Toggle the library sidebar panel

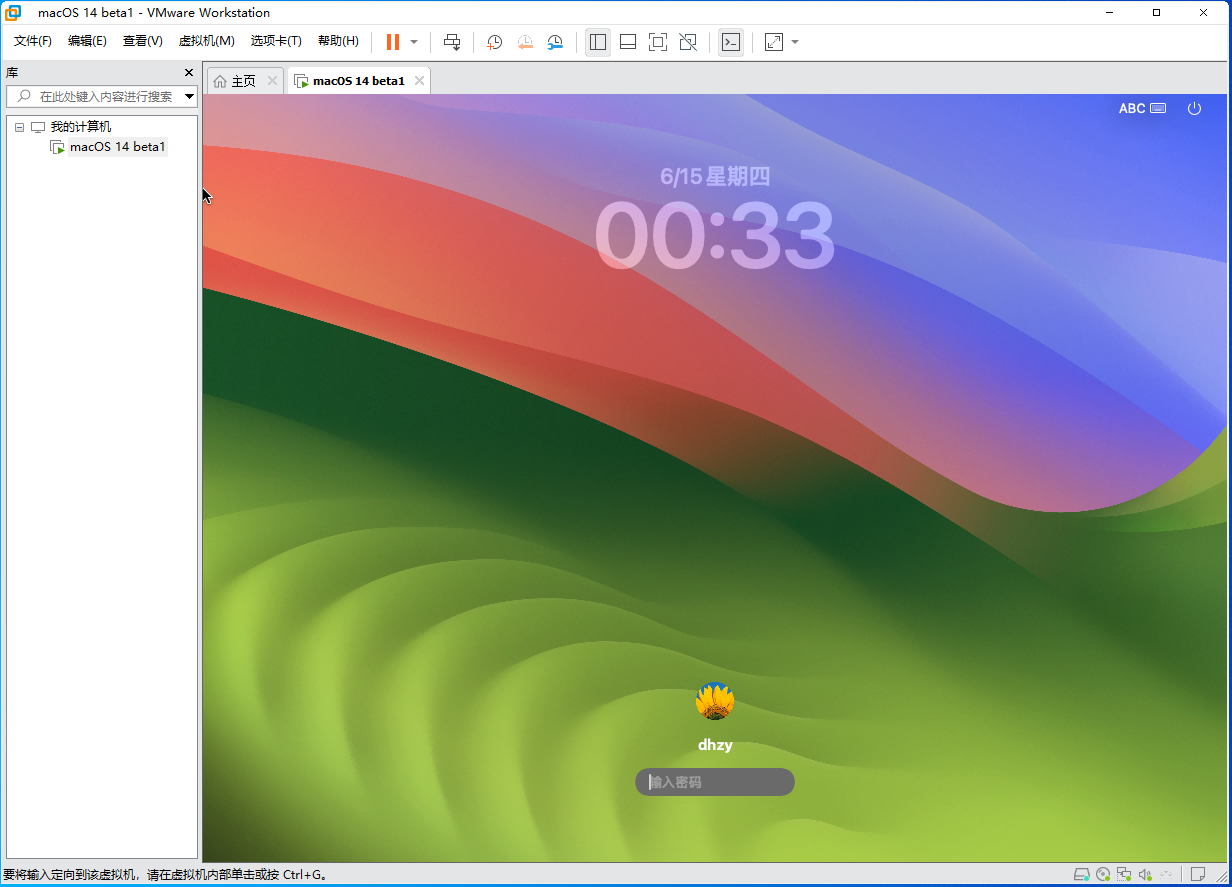click(598, 42)
